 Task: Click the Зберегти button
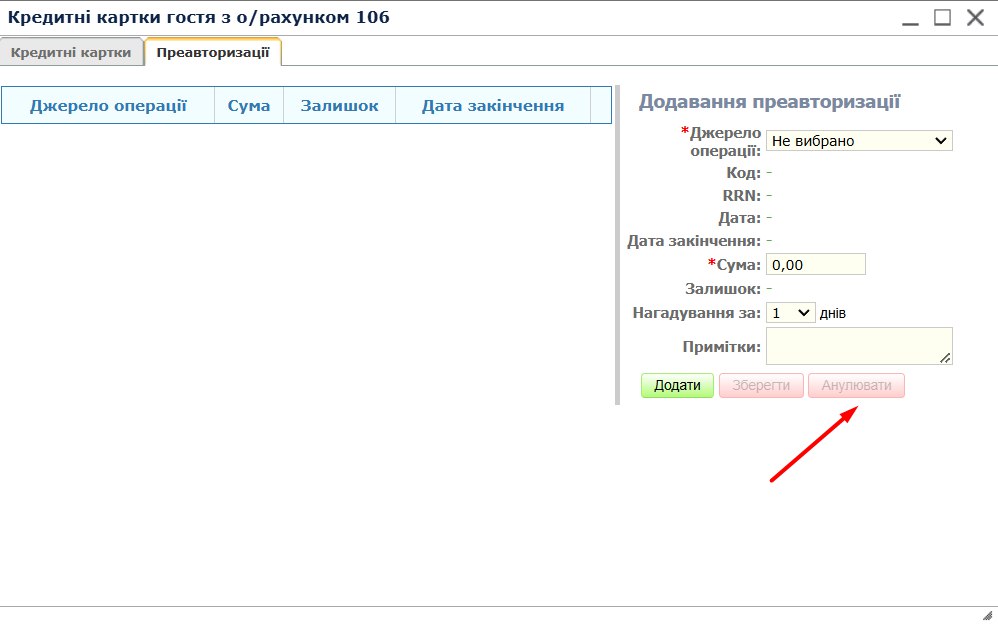pos(761,386)
